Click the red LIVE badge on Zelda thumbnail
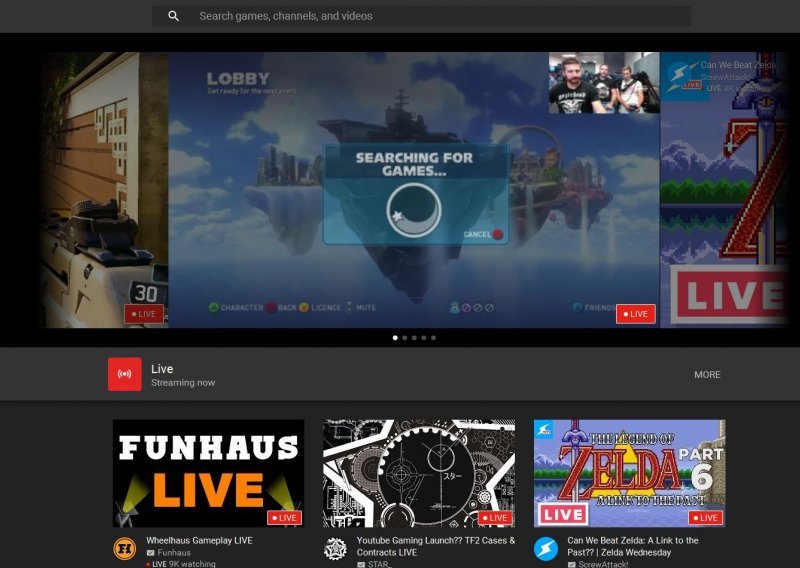Viewport: 800px width, 568px height. tap(706, 517)
